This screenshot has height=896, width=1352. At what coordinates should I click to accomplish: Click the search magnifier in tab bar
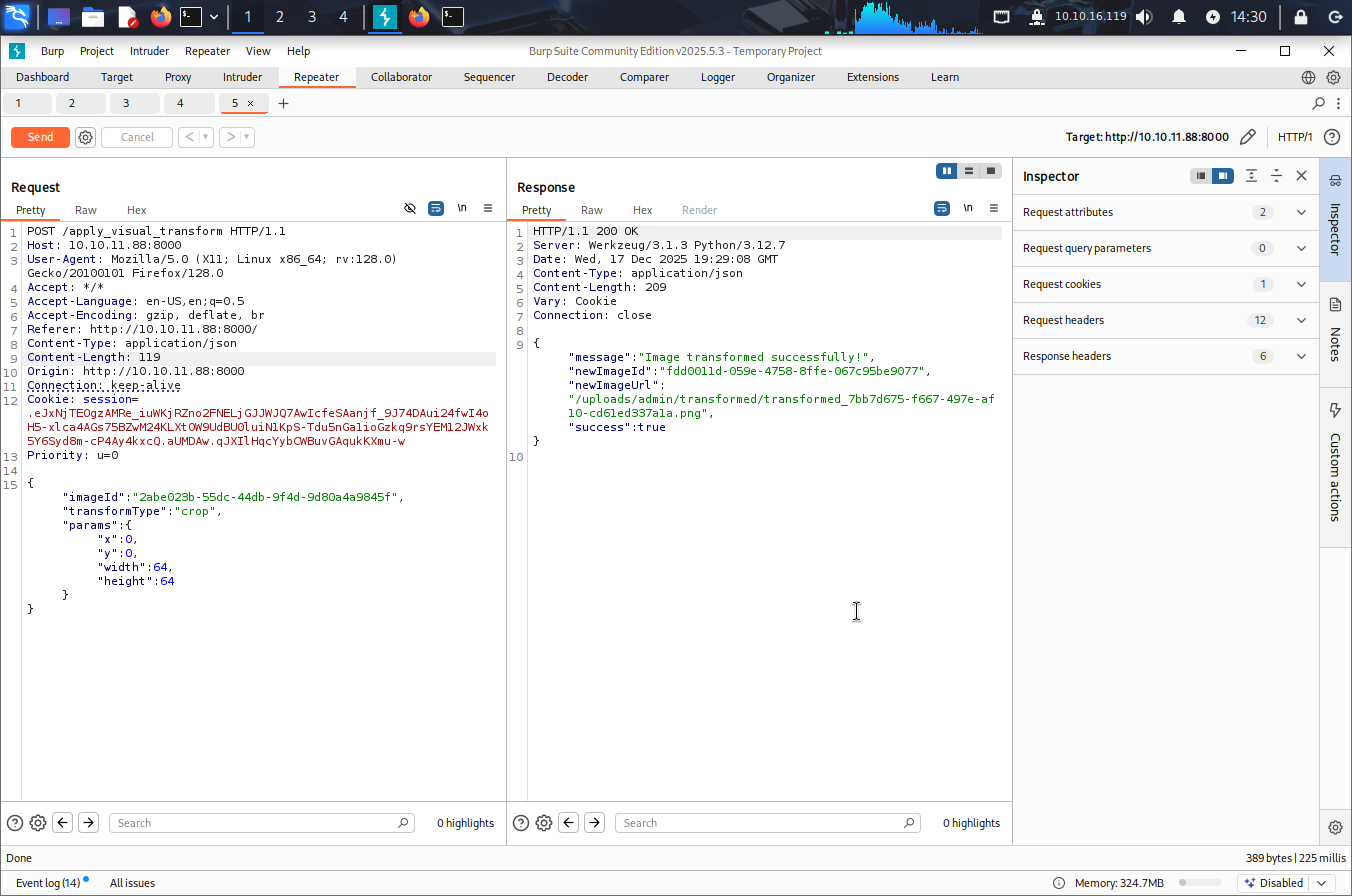click(x=1319, y=103)
